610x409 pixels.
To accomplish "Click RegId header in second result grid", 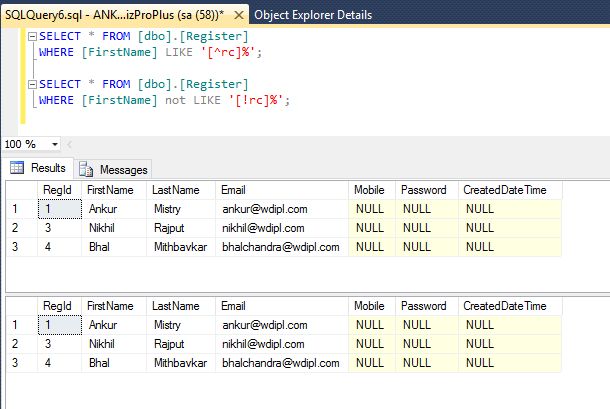I will (60, 306).
